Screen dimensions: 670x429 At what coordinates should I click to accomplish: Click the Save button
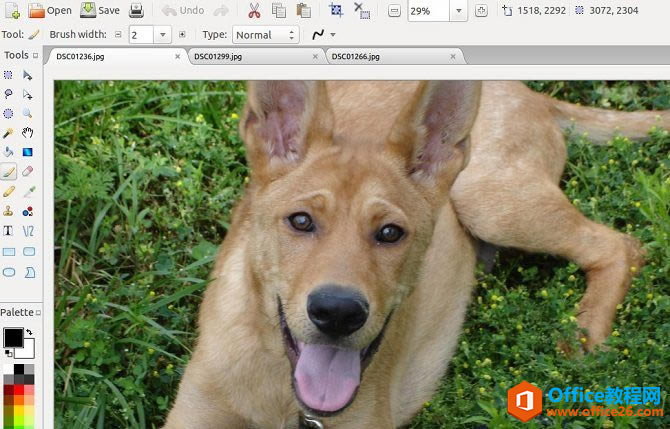click(100, 10)
